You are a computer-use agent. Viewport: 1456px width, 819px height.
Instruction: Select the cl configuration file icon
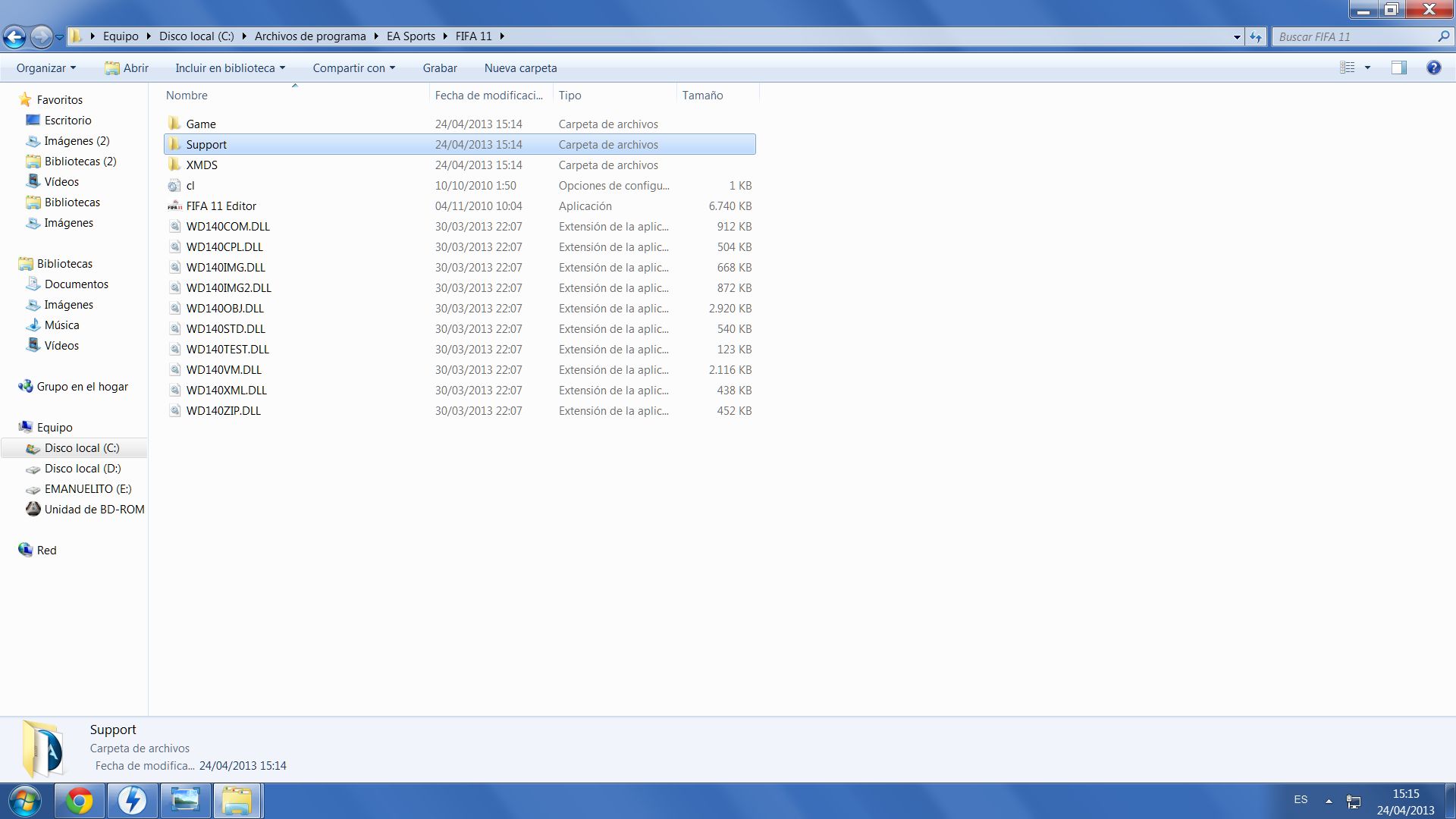point(174,185)
